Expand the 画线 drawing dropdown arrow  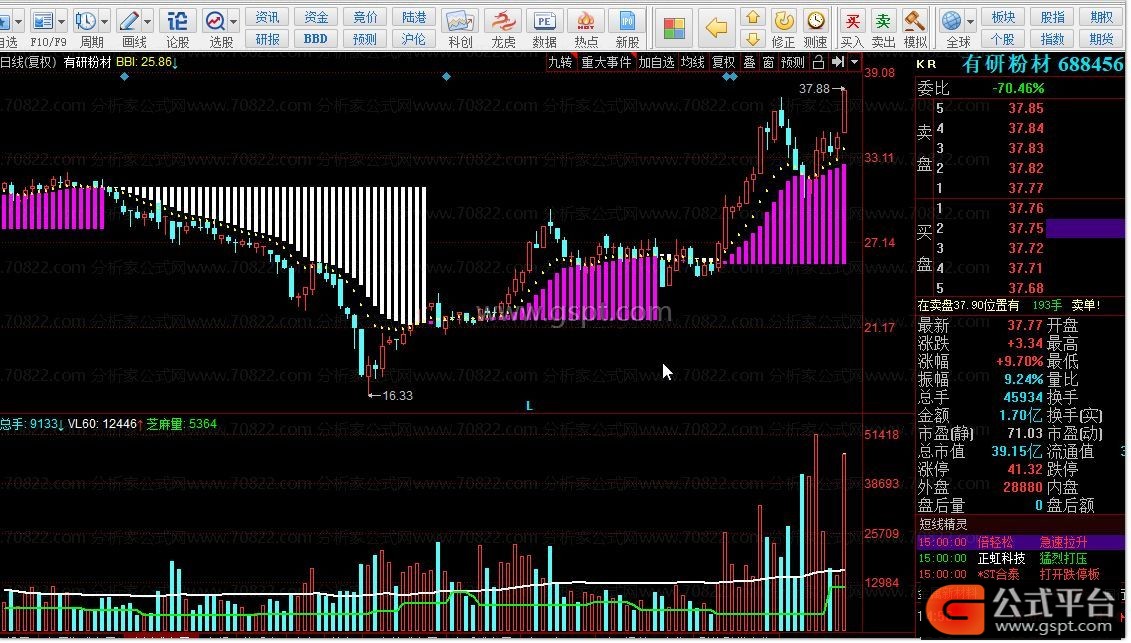pos(148,21)
